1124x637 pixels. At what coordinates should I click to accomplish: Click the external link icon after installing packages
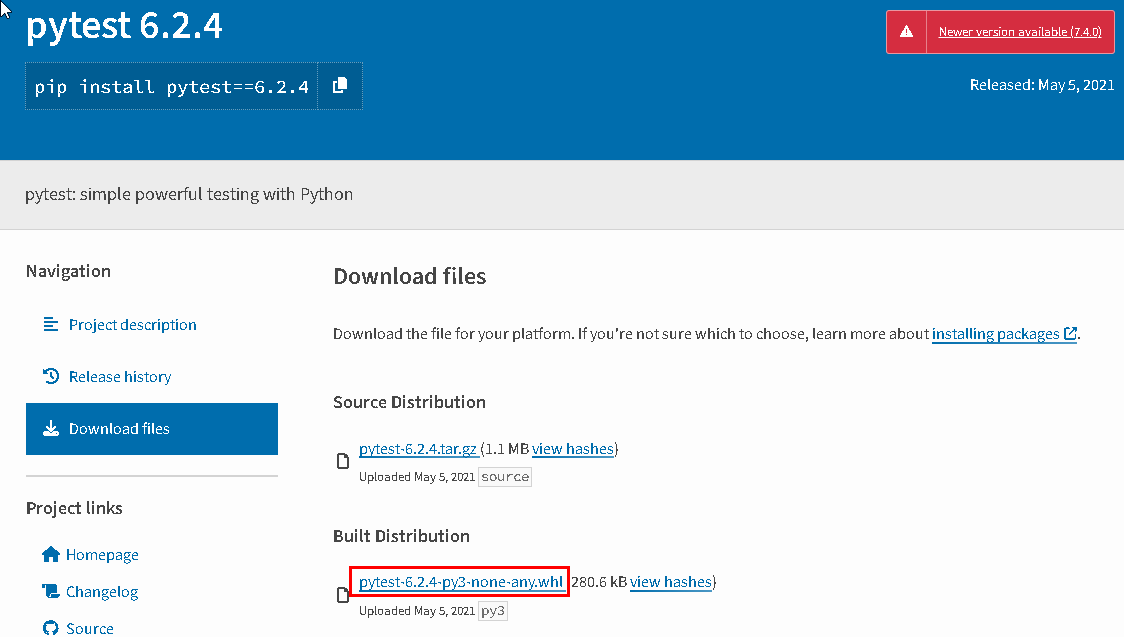click(1070, 333)
